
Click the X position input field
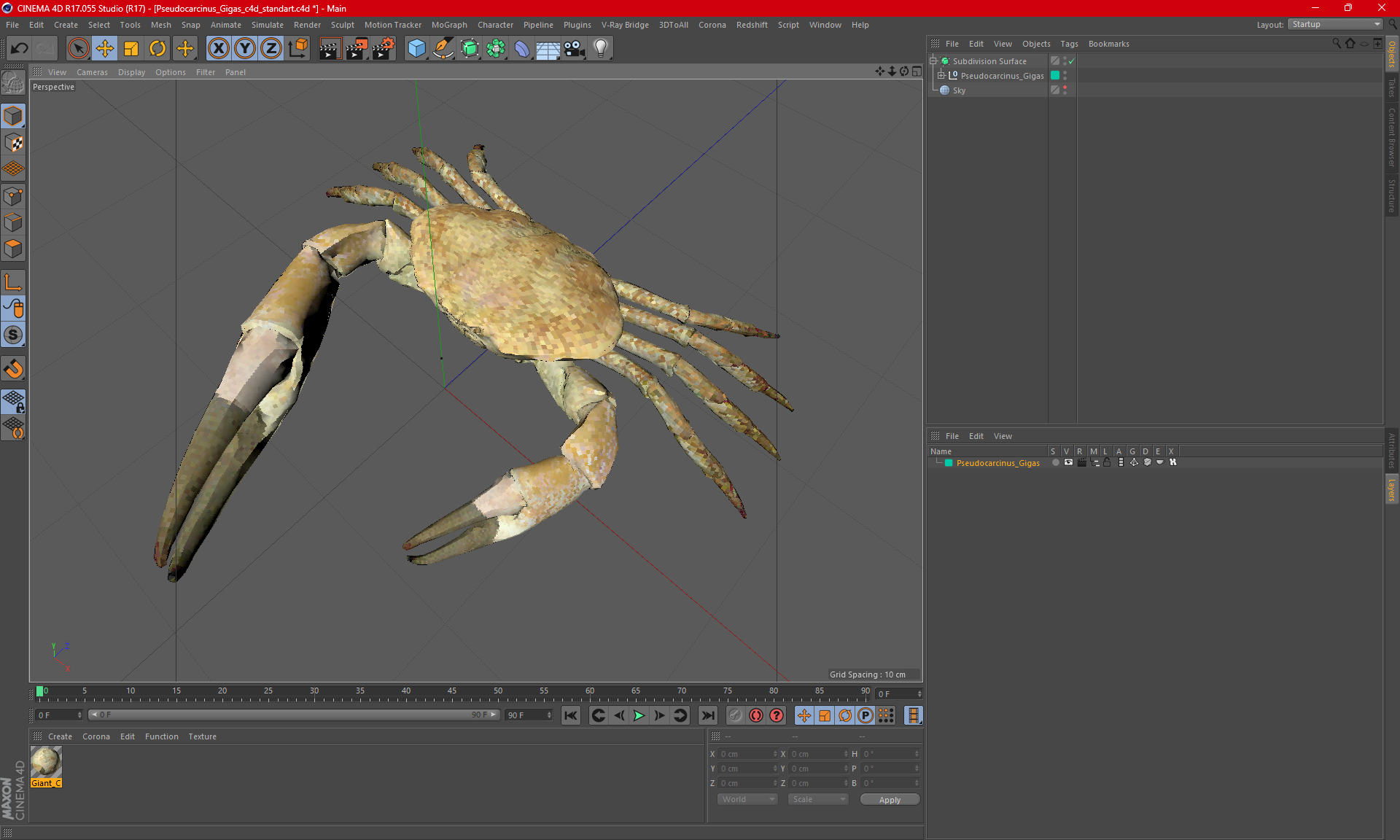pos(747,754)
